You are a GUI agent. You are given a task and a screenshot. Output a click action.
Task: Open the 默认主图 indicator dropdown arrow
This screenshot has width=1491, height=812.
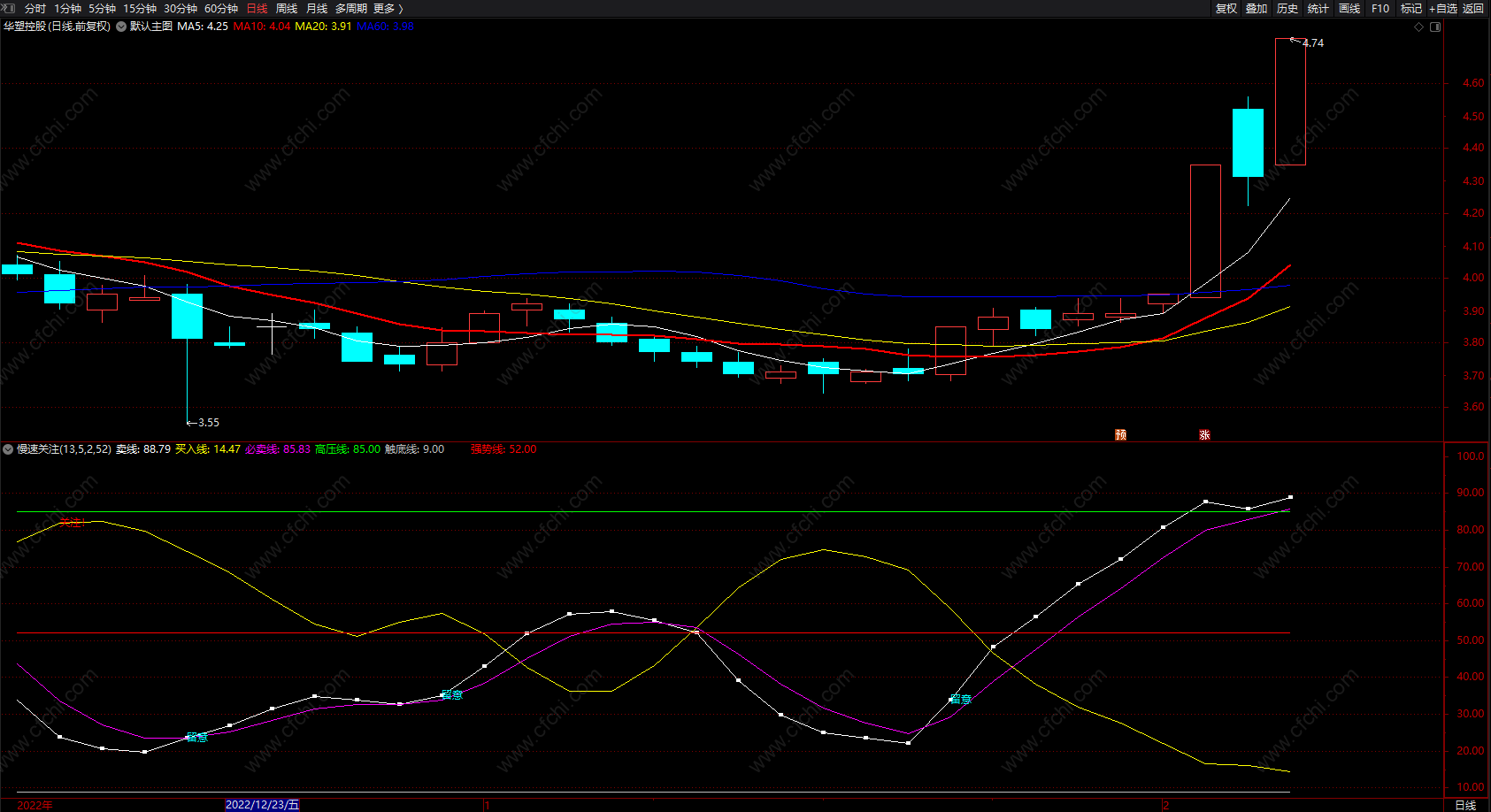pyautogui.click(x=121, y=27)
